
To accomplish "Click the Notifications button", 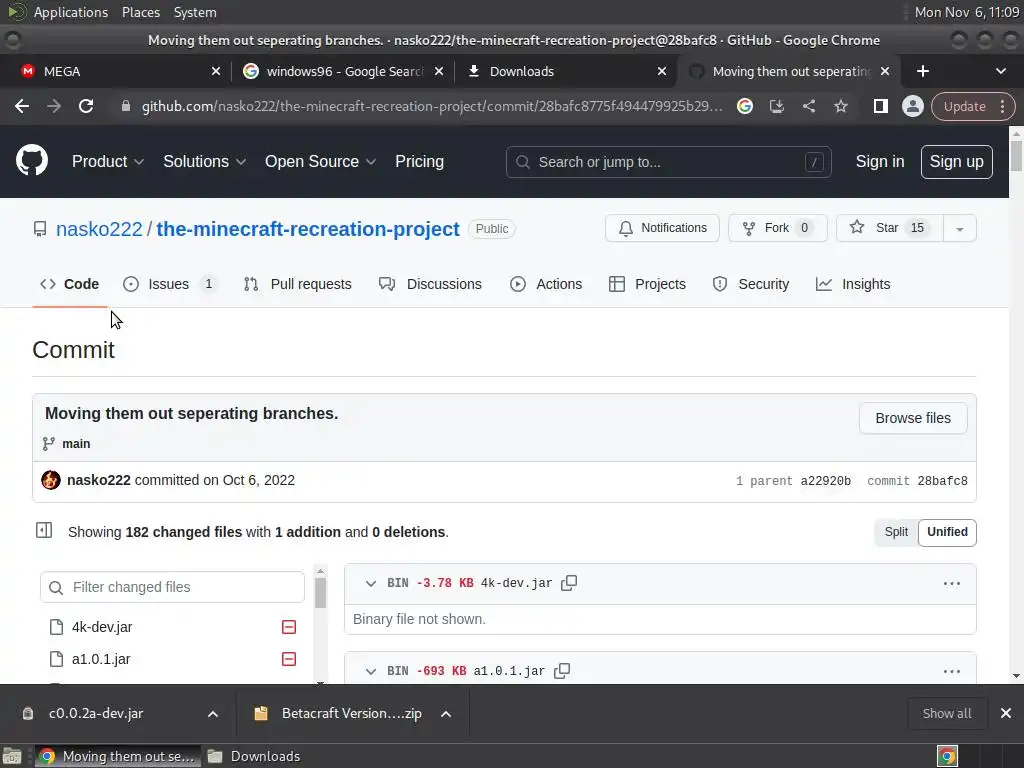I will 662,228.
